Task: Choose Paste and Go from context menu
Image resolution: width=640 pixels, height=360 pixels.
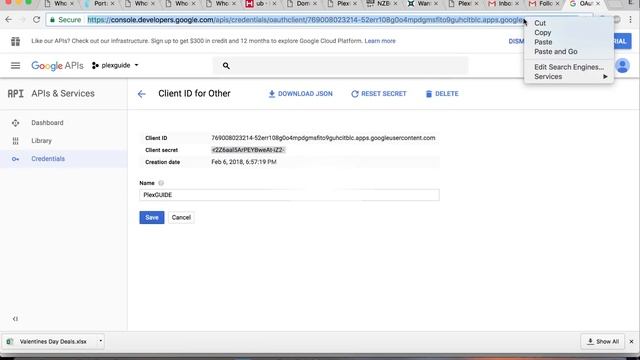Action: pos(556,51)
